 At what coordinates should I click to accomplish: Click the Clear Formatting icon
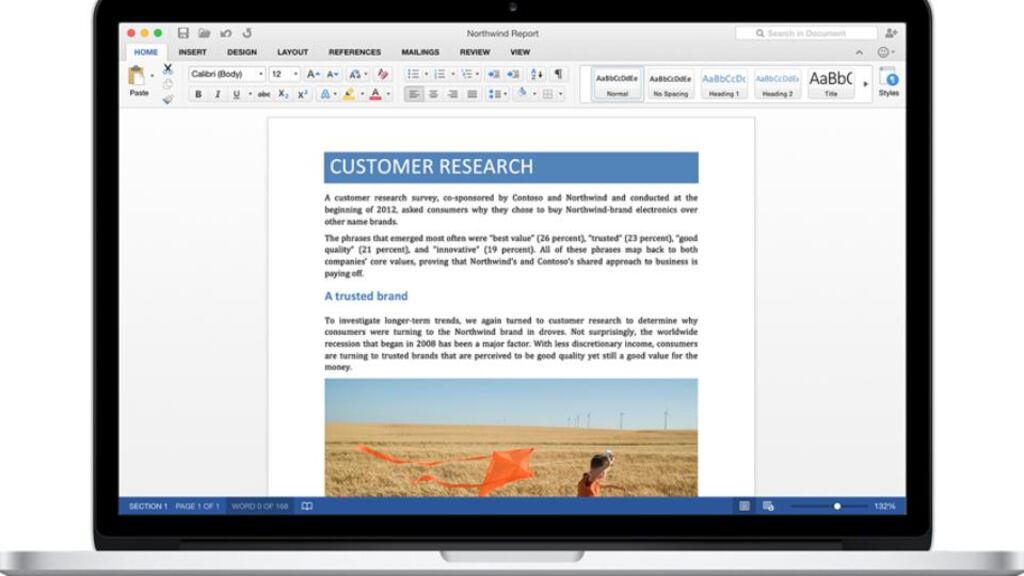382,74
